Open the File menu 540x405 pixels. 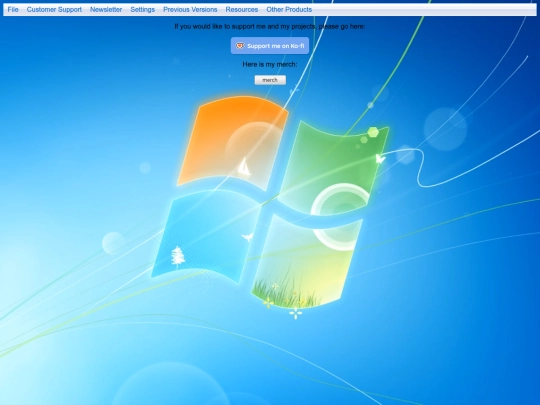coord(13,10)
